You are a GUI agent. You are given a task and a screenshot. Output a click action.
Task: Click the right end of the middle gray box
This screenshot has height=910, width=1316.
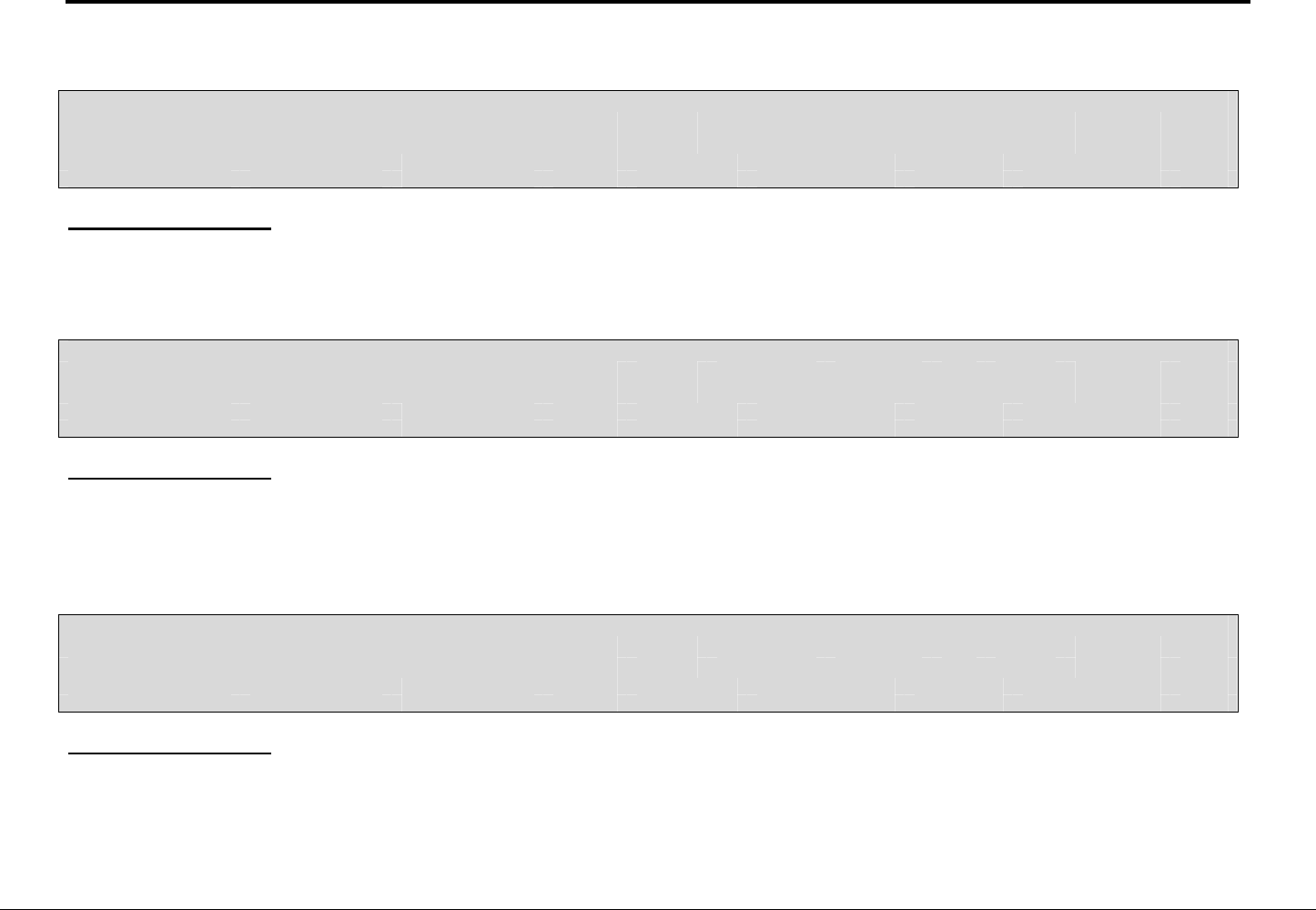[1231, 389]
